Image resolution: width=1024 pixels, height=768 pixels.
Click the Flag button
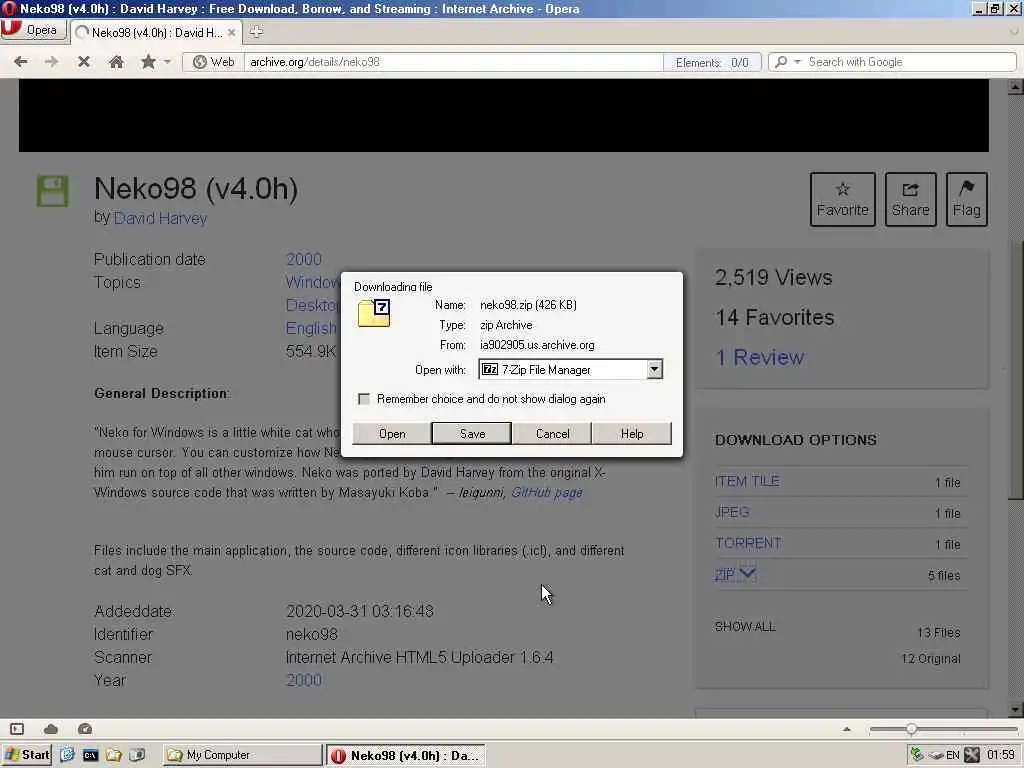967,199
